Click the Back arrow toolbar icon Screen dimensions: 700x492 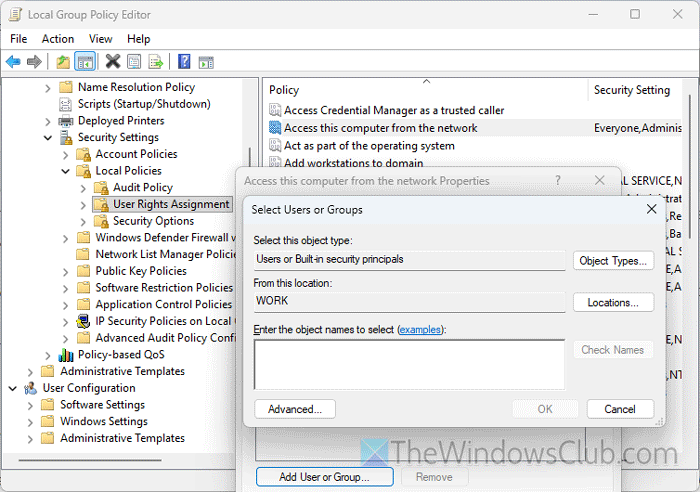tap(13, 62)
